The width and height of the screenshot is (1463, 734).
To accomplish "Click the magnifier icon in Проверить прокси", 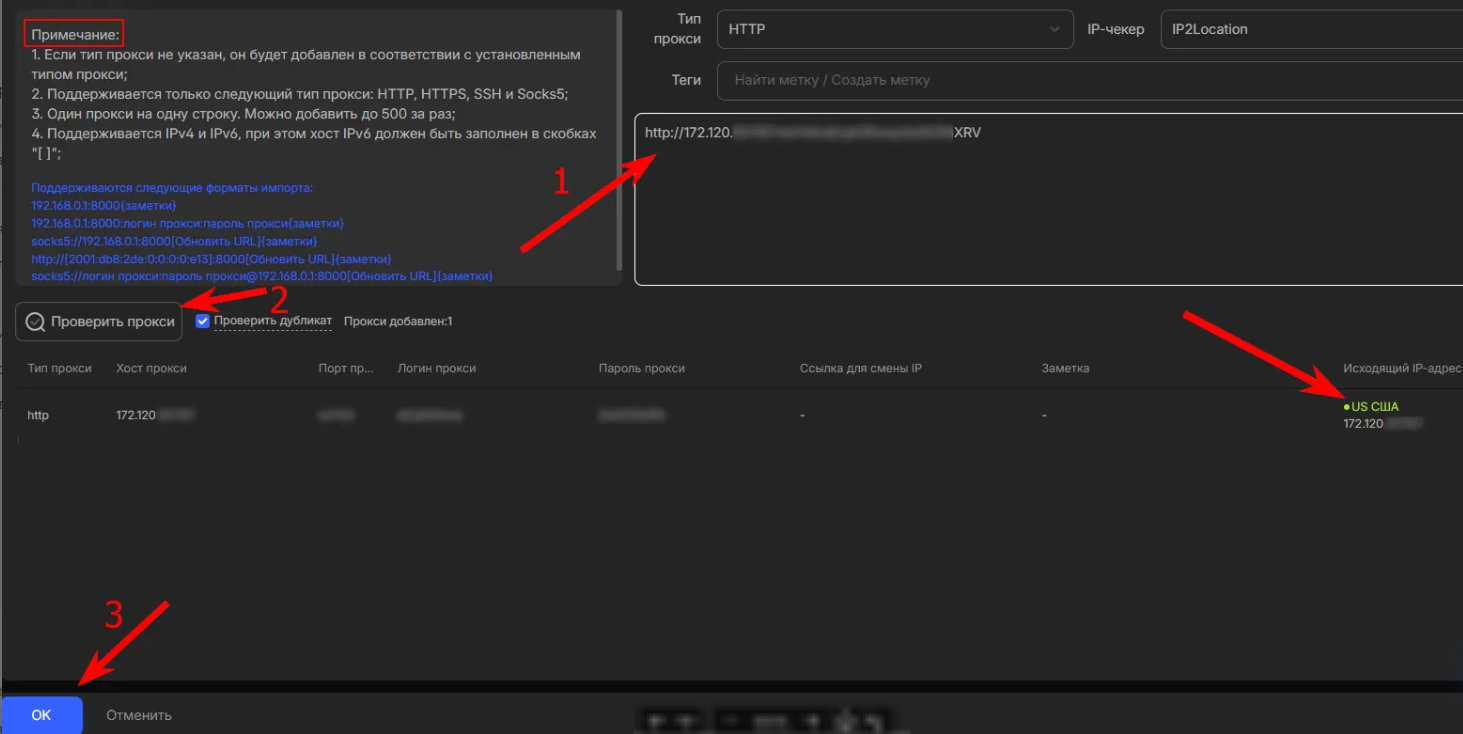I will point(35,322).
